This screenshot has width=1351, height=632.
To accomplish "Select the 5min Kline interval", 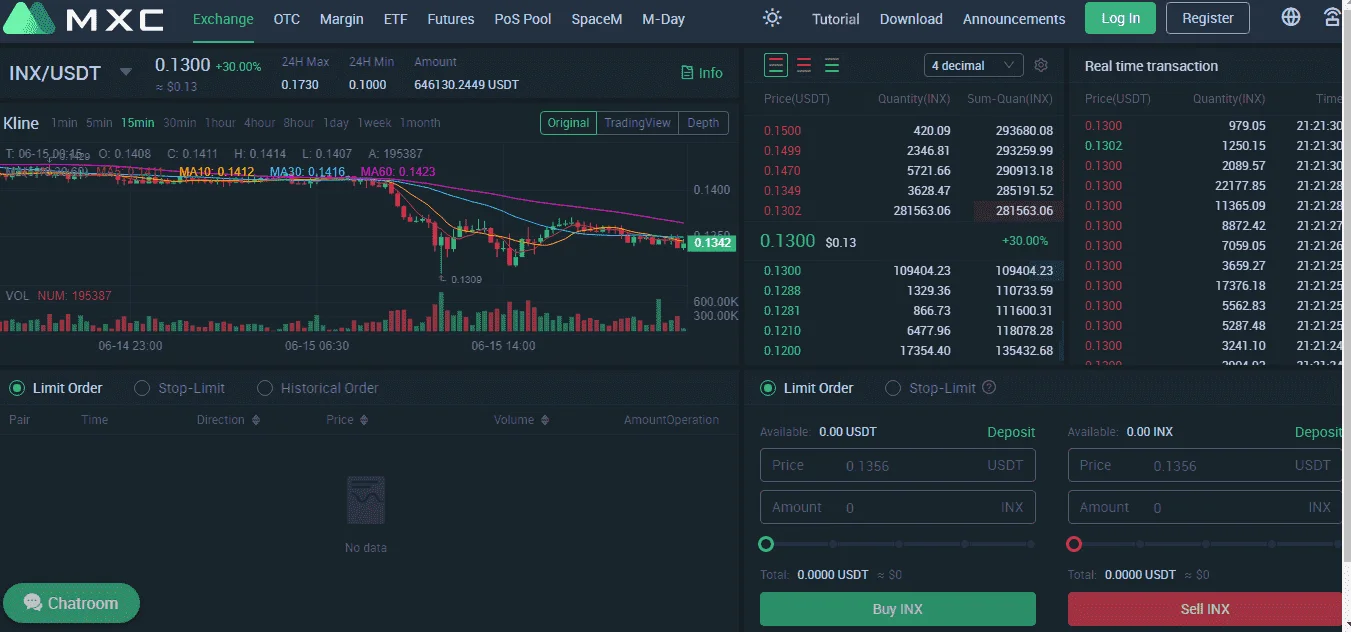I will [99, 123].
